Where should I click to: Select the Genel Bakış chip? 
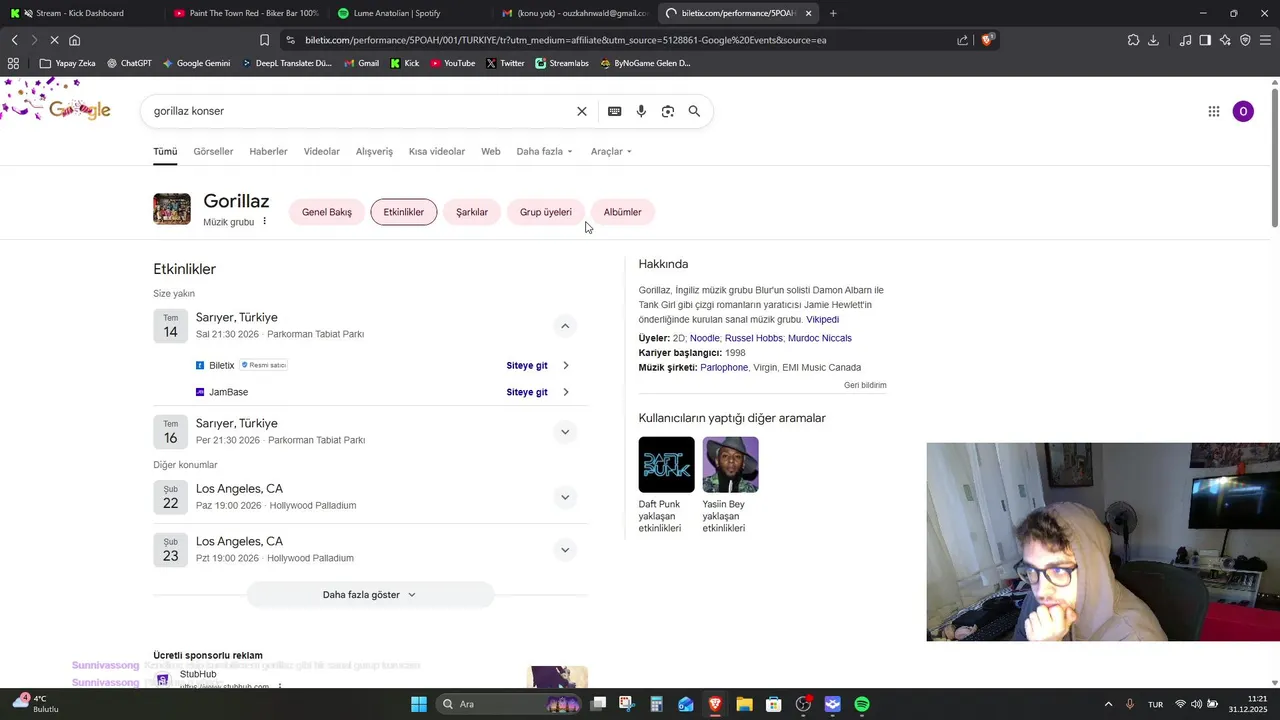(x=327, y=212)
